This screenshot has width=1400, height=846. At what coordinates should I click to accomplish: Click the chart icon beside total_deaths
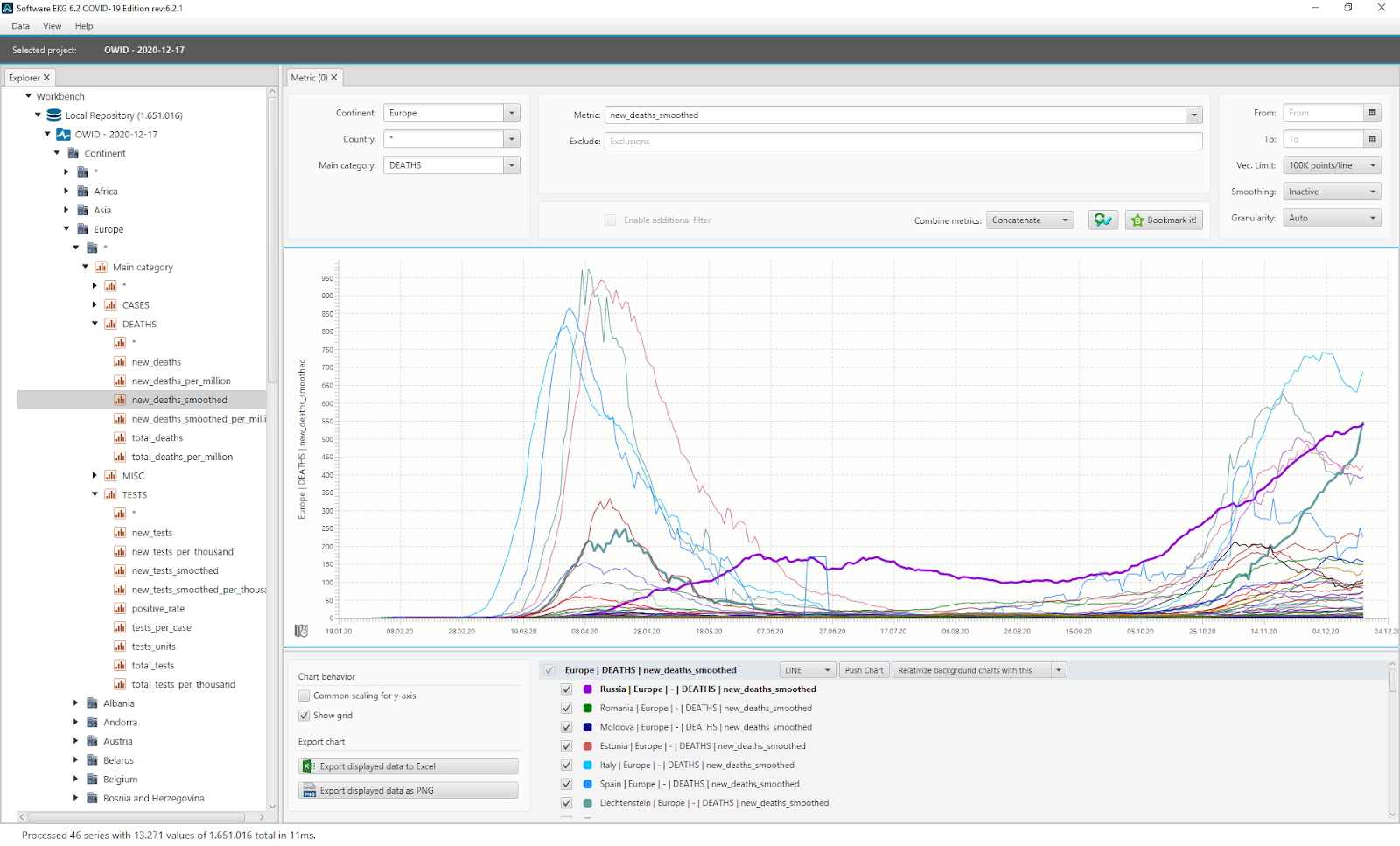coord(120,438)
